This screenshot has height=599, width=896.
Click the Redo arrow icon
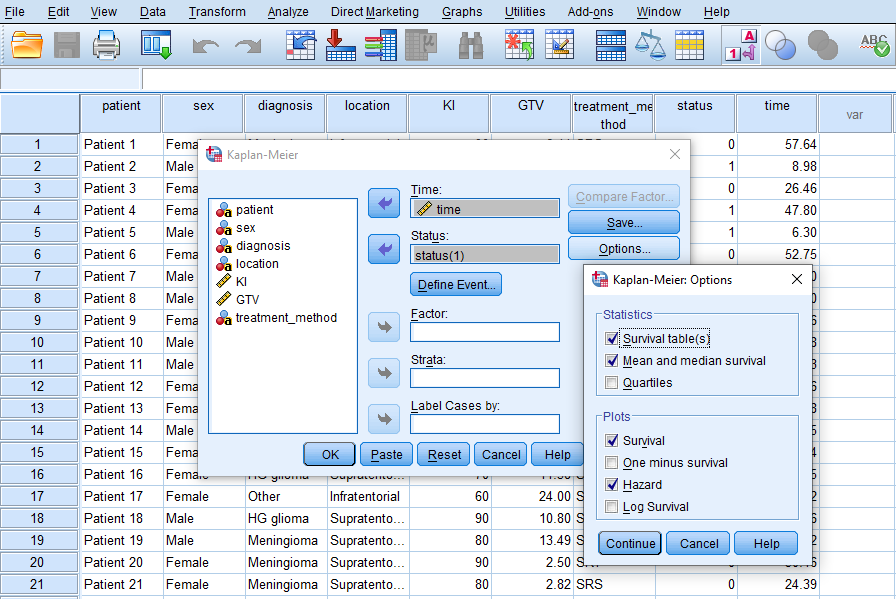pyautogui.click(x=247, y=46)
